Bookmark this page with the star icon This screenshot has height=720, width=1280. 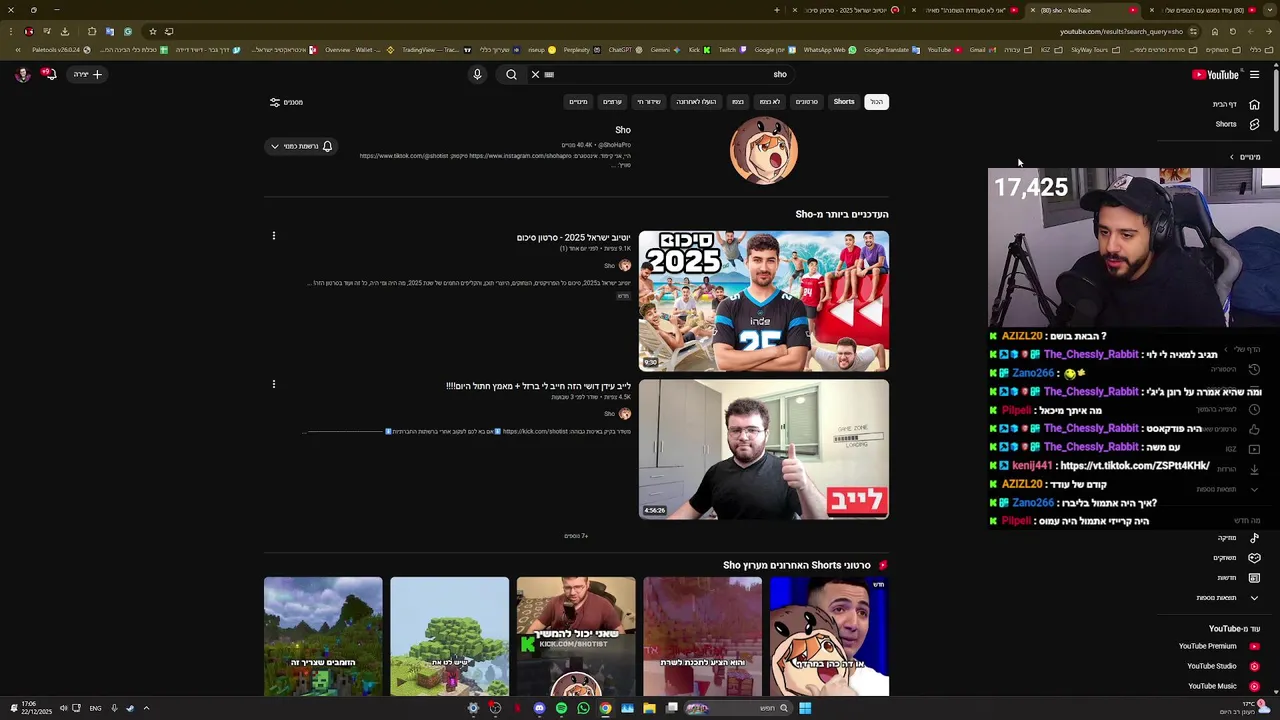click(x=152, y=31)
